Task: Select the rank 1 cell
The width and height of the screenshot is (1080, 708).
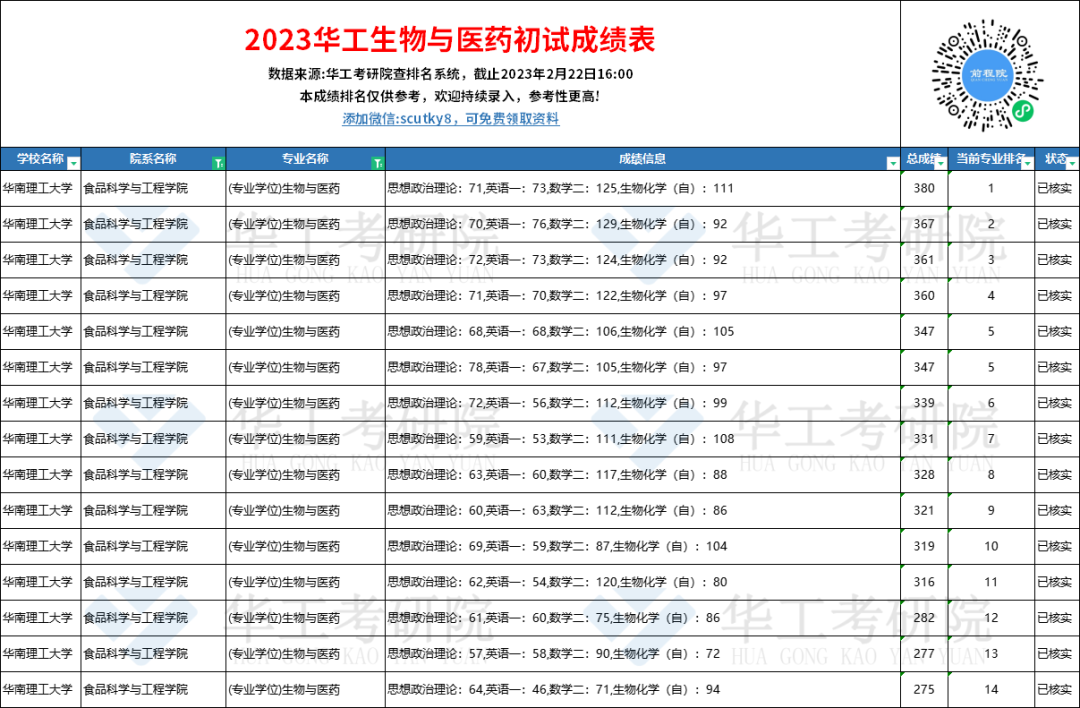Action: (x=991, y=188)
